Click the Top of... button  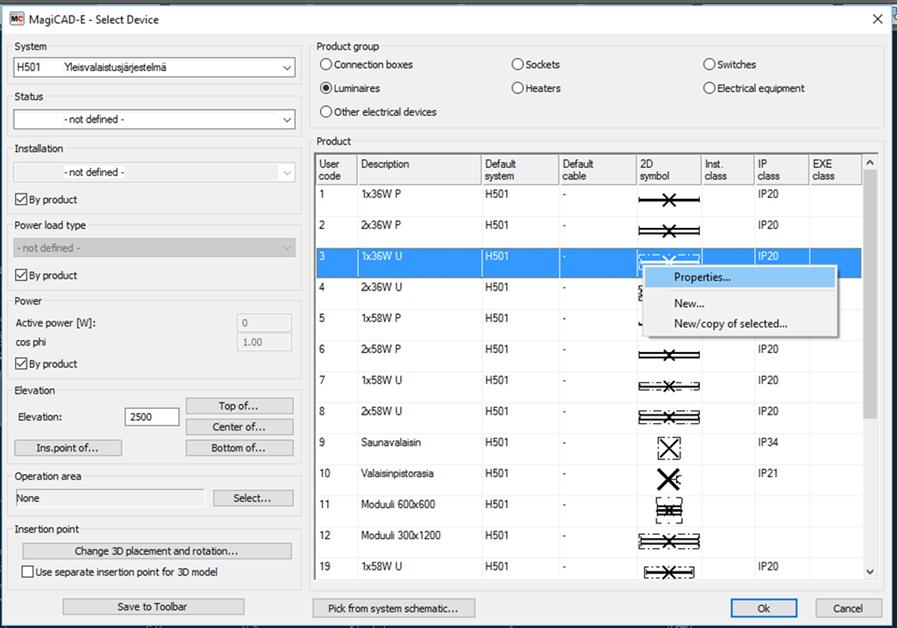pos(239,406)
